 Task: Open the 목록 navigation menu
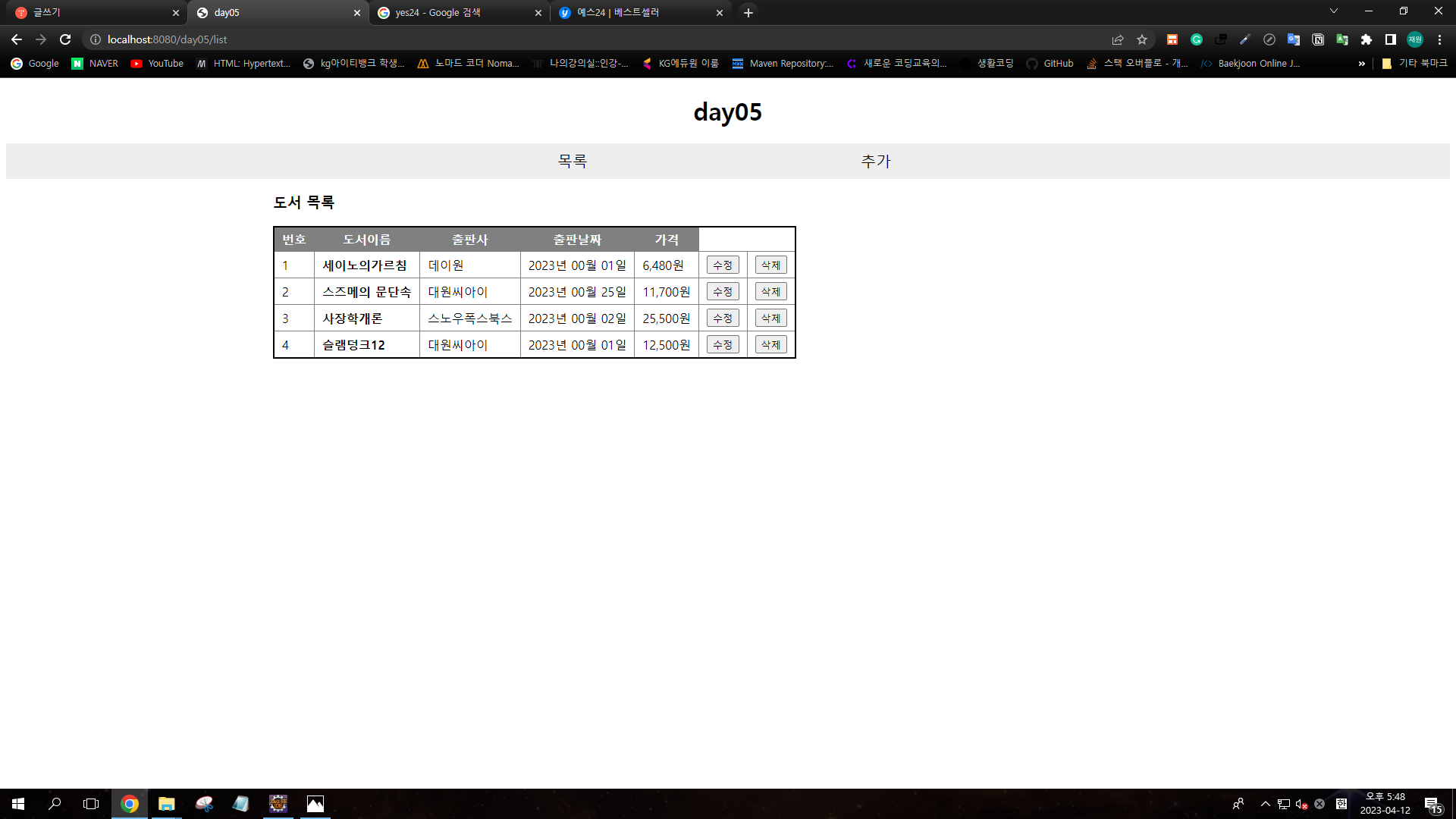[573, 161]
